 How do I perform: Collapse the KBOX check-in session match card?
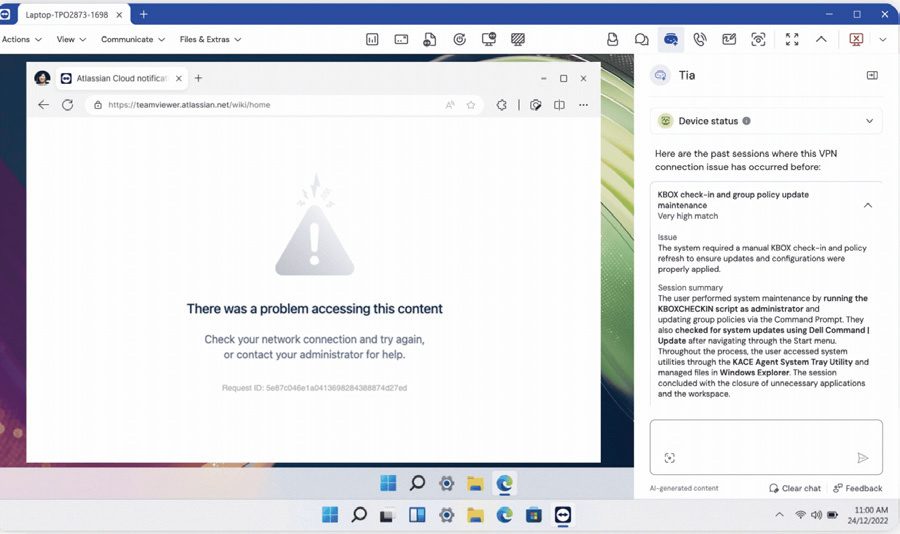pos(868,206)
